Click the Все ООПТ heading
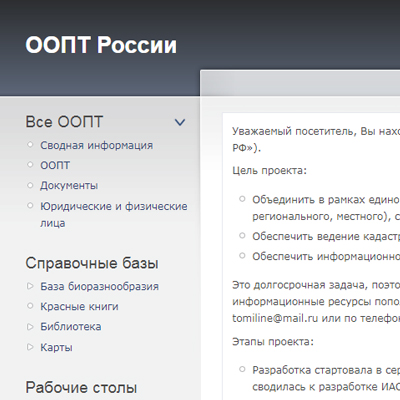The width and height of the screenshot is (400, 400). click(64, 122)
